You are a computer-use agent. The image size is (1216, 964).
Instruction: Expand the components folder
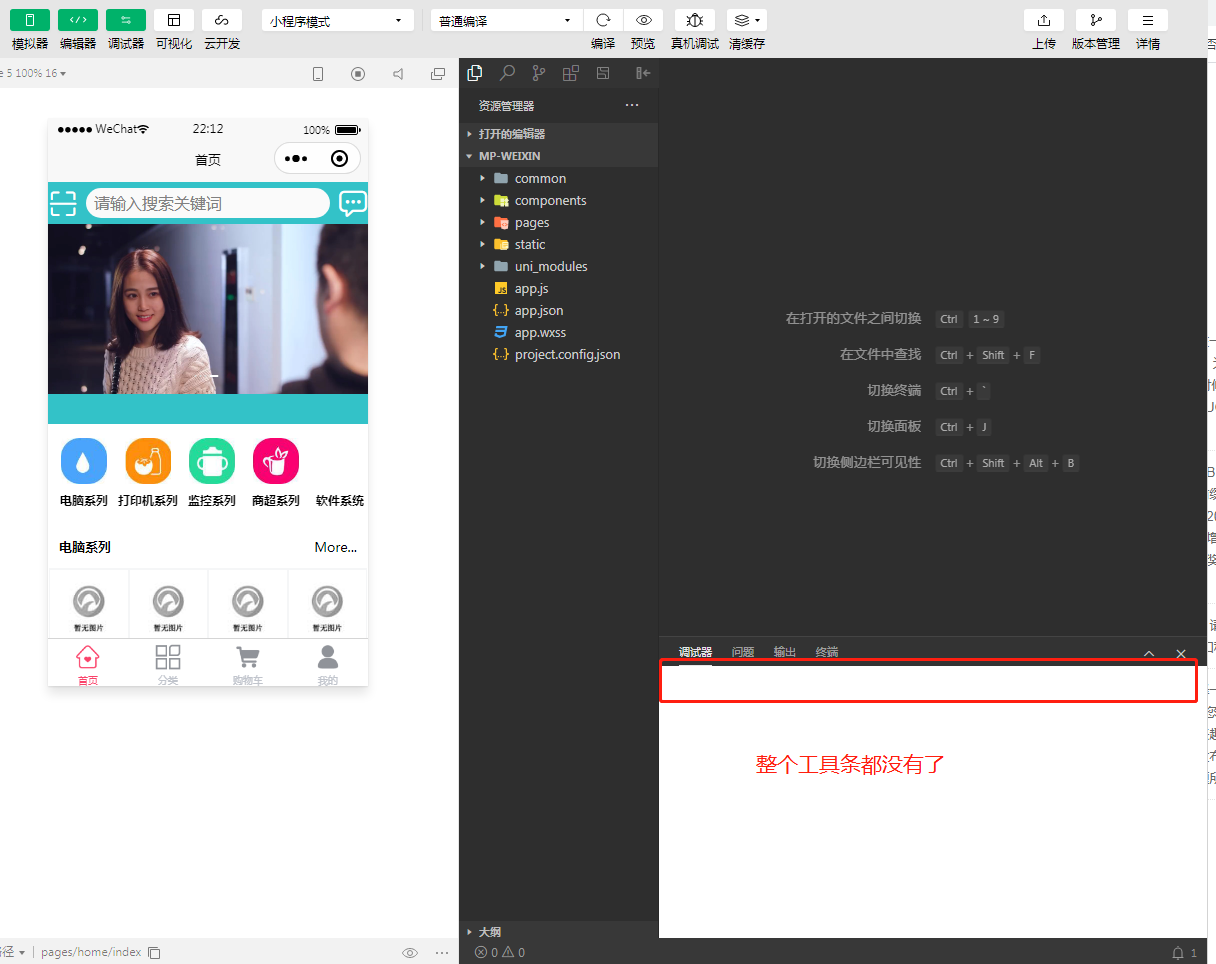(x=550, y=200)
